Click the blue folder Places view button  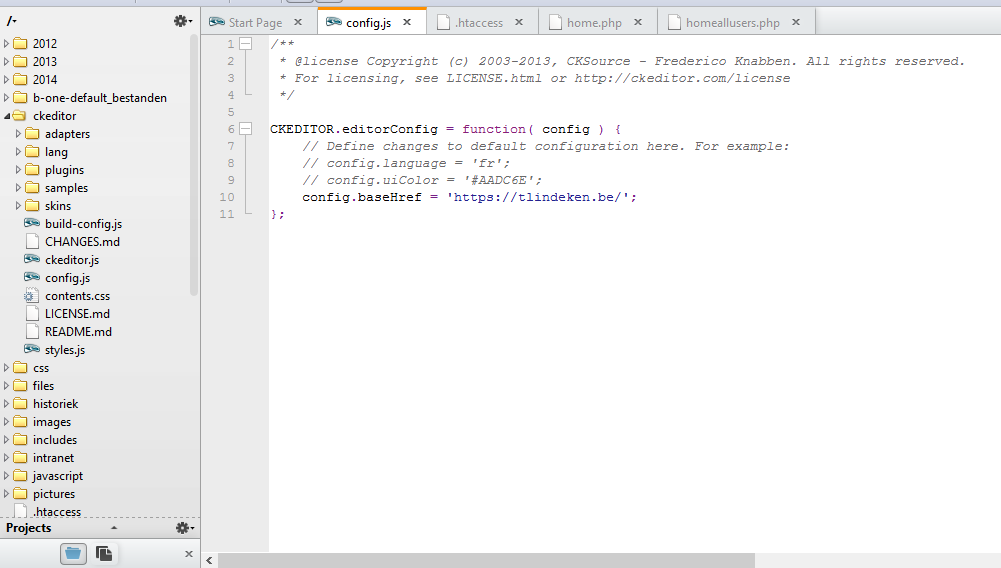coord(73,553)
